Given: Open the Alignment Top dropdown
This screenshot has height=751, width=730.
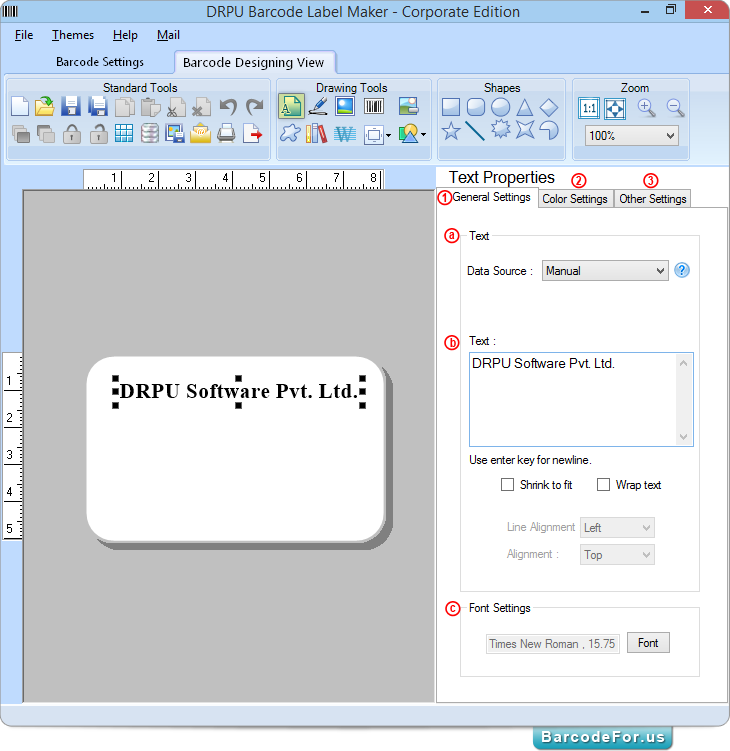Looking at the screenshot, I should point(617,555).
